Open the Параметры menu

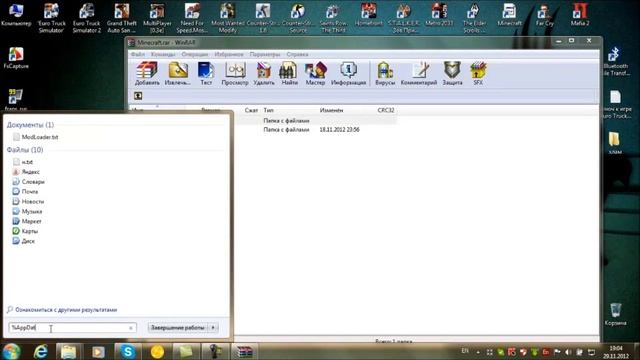pos(265,54)
